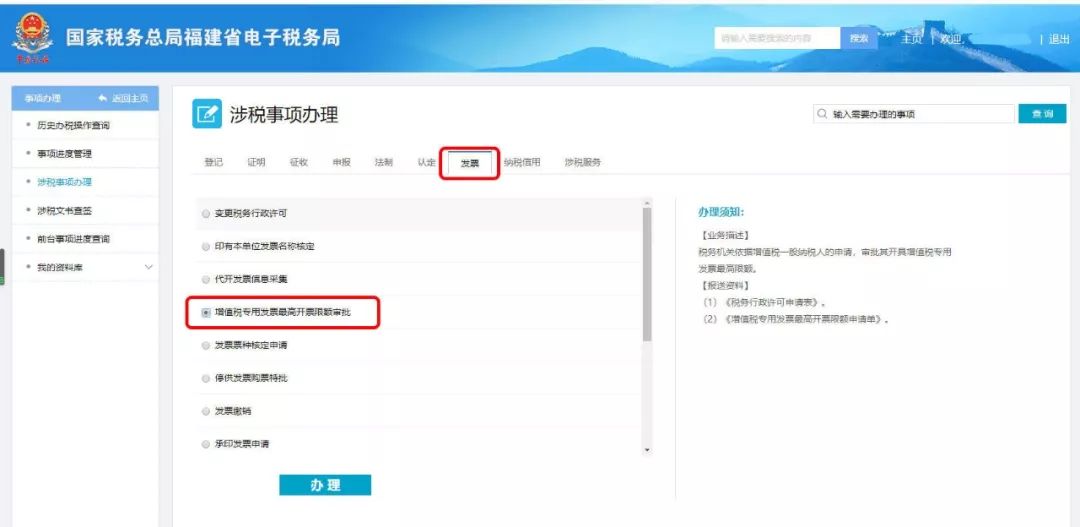The image size is (1080, 527).
Task: Click the edit icon beside 涉税事项办理 title
Action: 206,115
